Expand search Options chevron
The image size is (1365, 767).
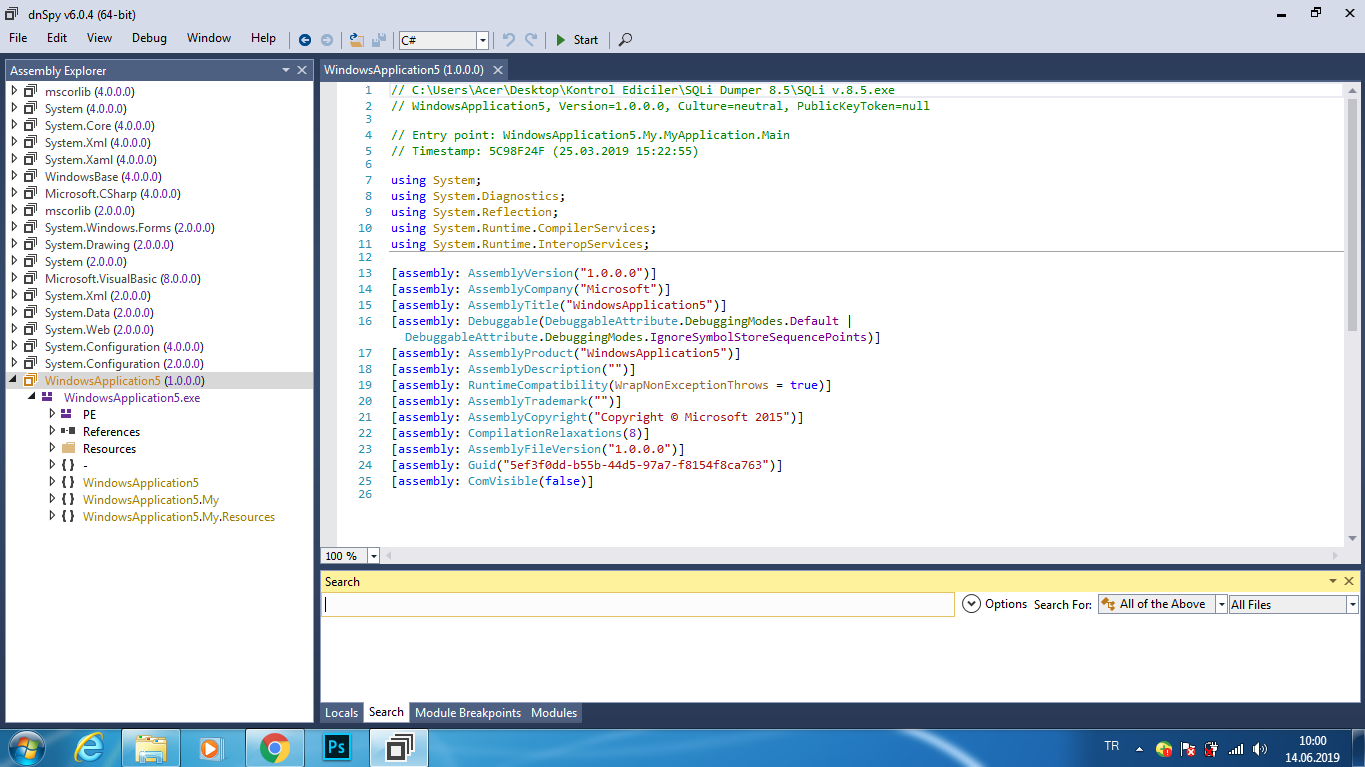pos(971,604)
